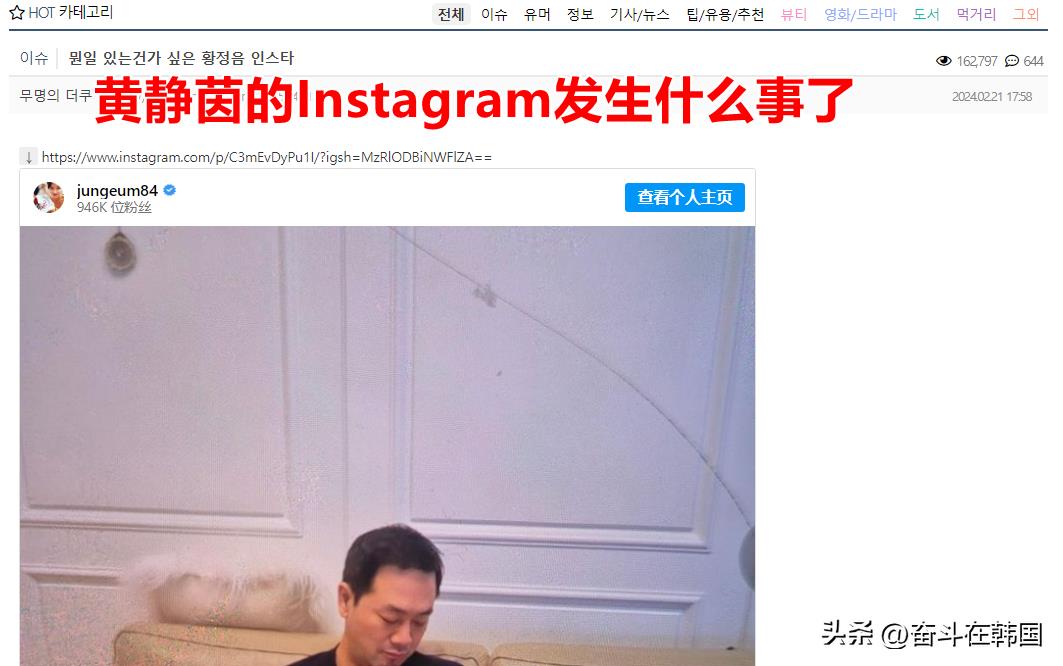The width and height of the screenshot is (1063, 666).
Task: Click the jungeum84 profile avatar
Action: tap(49, 197)
